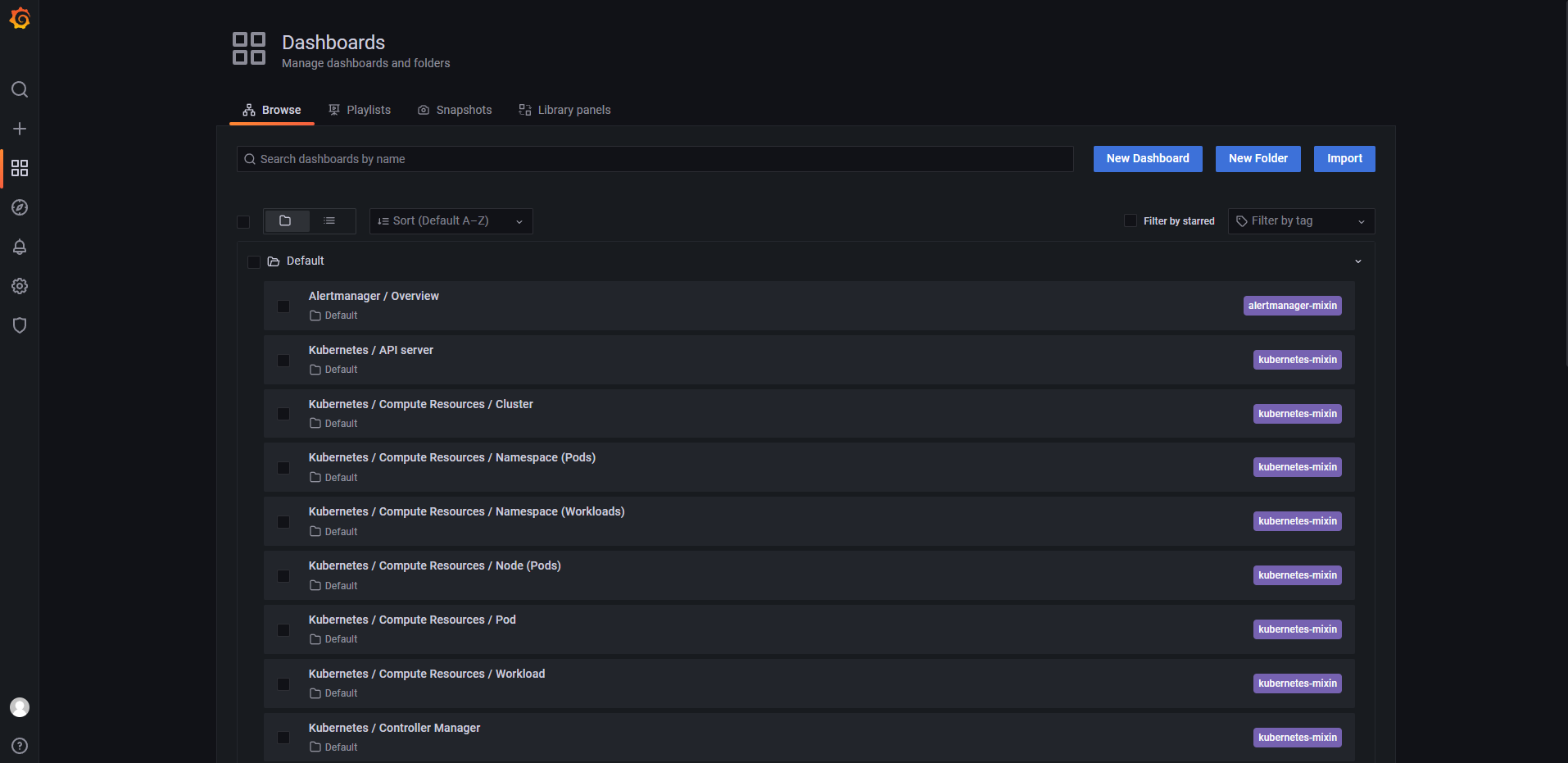Click the New Dashboard button

point(1148,159)
